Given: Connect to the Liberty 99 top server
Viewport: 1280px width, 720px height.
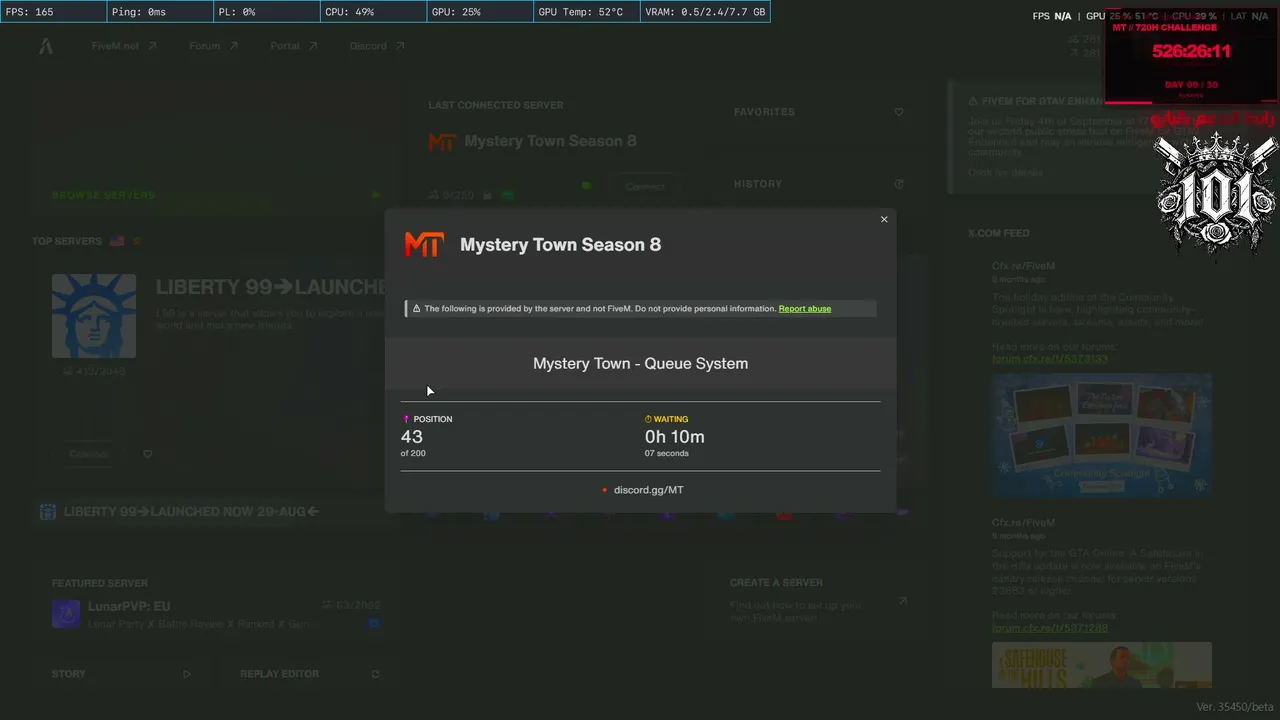Looking at the screenshot, I should click(x=89, y=454).
